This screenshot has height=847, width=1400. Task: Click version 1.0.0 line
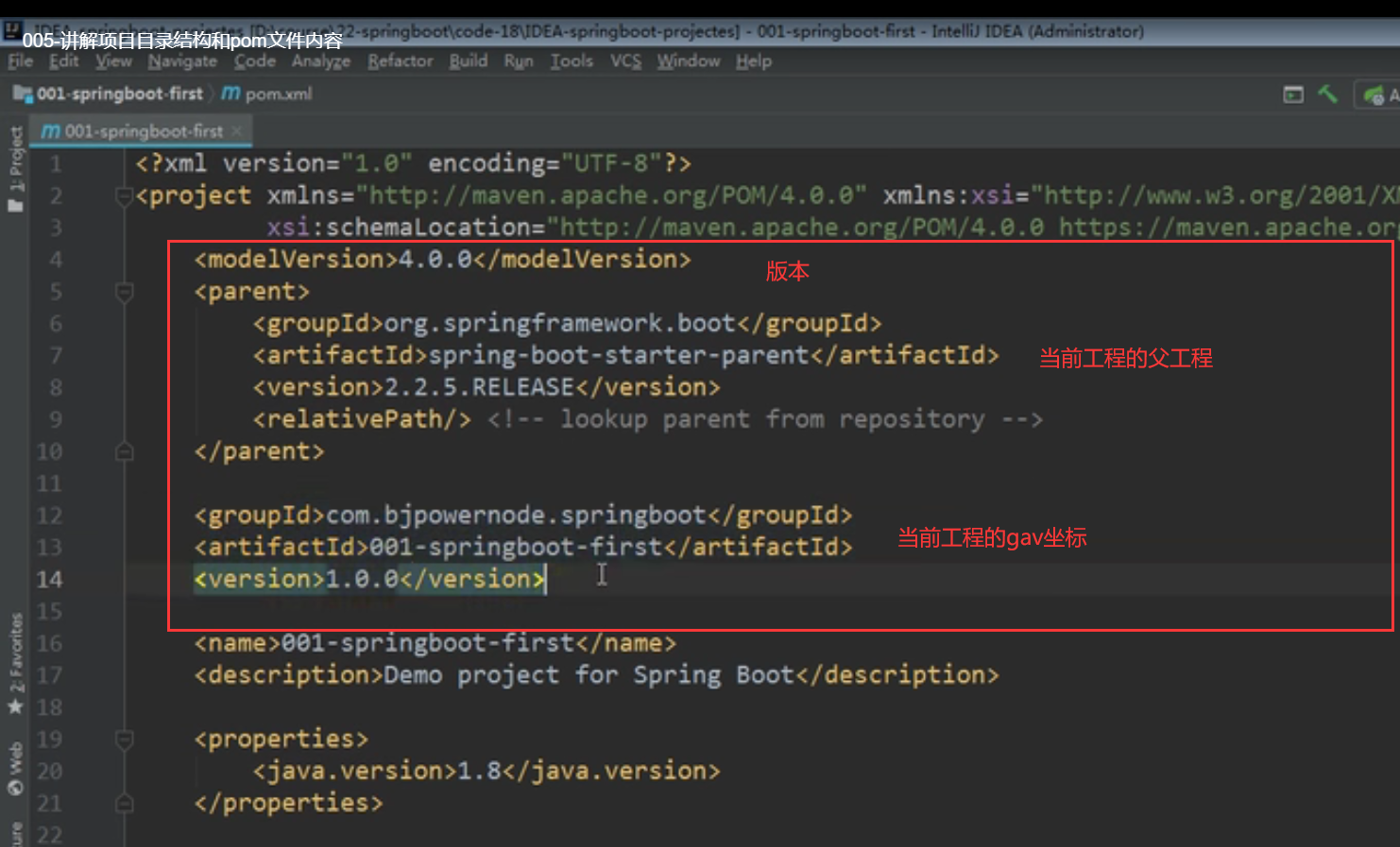coord(369,580)
